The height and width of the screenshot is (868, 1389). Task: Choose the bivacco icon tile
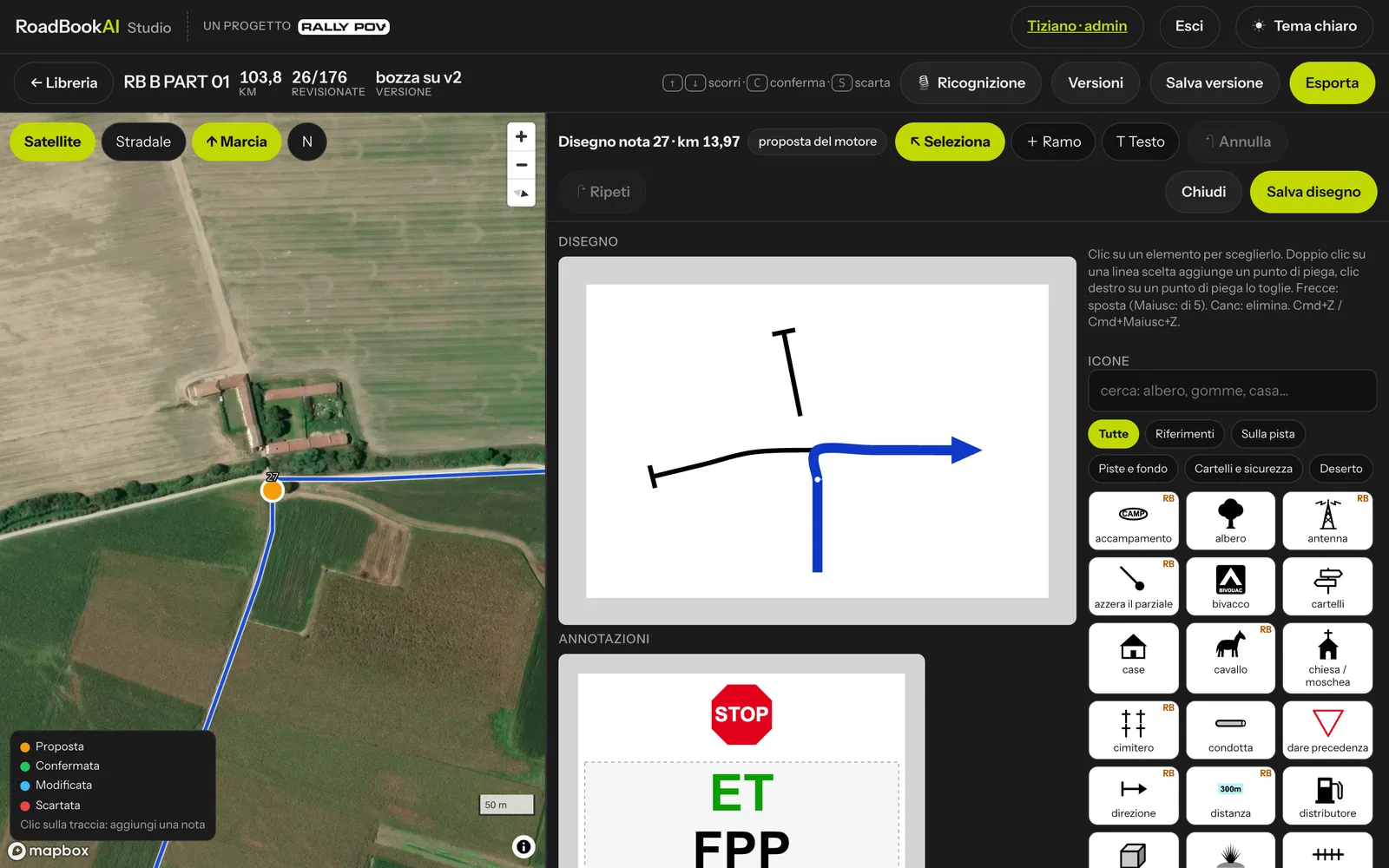1230,586
